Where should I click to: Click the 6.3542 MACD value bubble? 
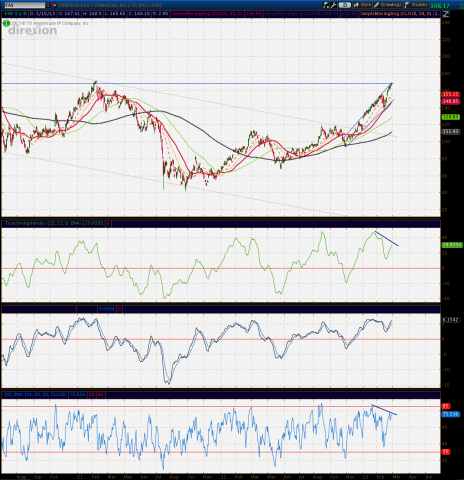click(451, 320)
